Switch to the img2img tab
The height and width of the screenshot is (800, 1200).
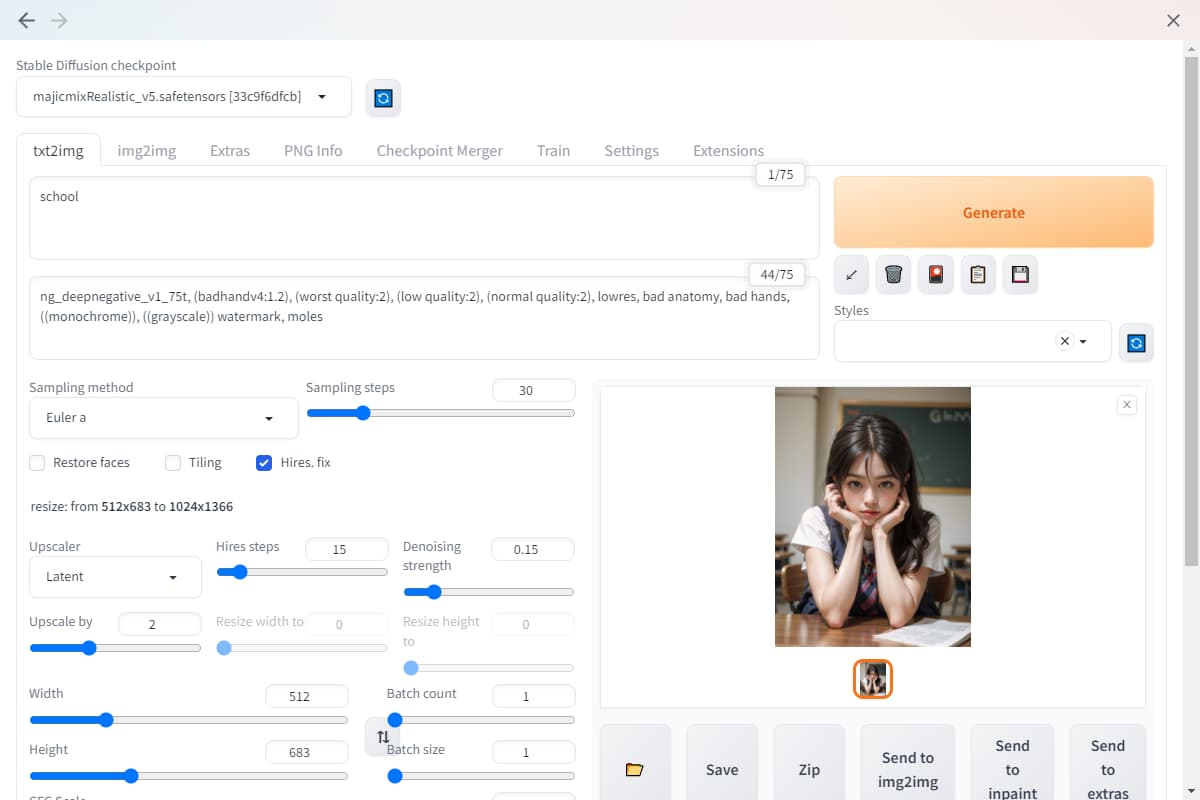[x=146, y=151]
